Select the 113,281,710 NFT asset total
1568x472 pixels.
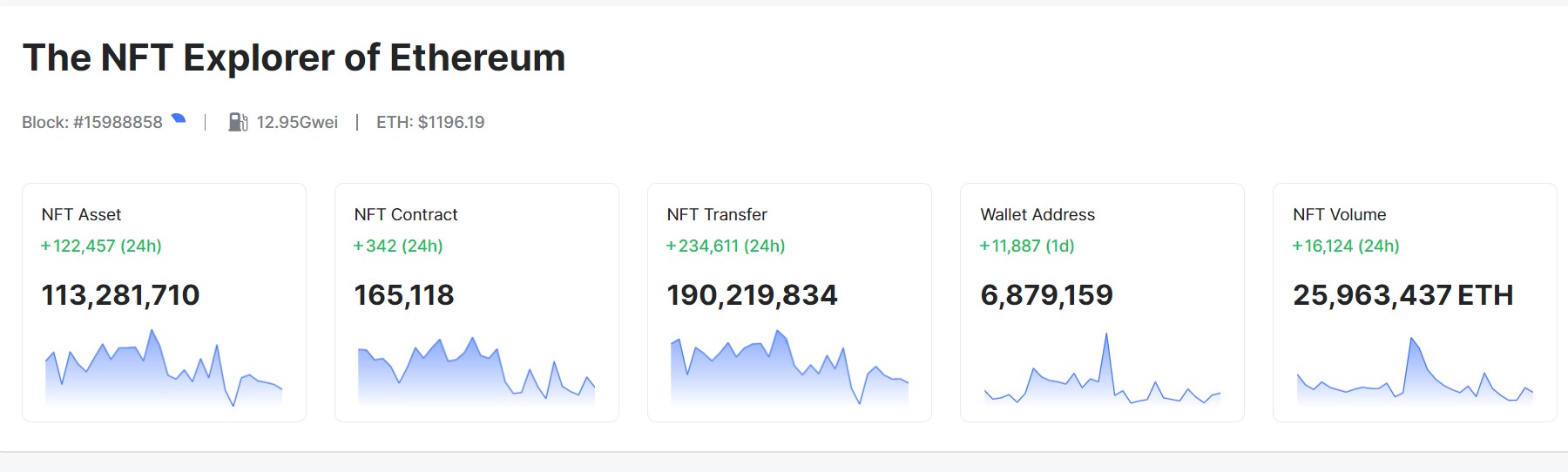click(120, 295)
